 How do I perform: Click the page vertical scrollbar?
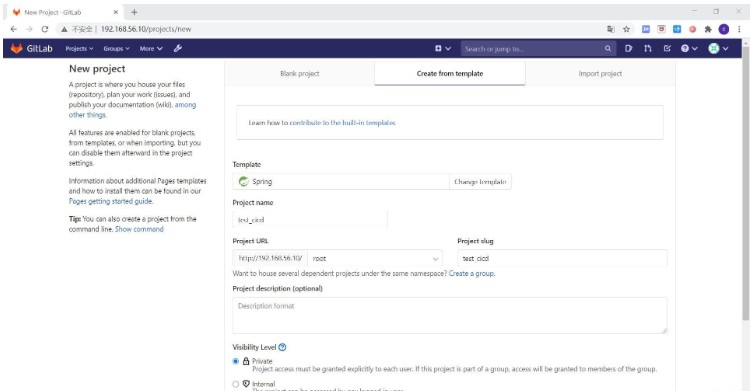(x=745, y=183)
